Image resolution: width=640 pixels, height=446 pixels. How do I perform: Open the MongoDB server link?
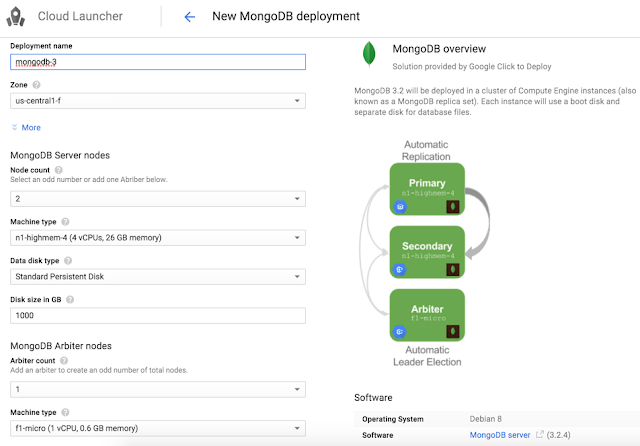(x=500, y=435)
